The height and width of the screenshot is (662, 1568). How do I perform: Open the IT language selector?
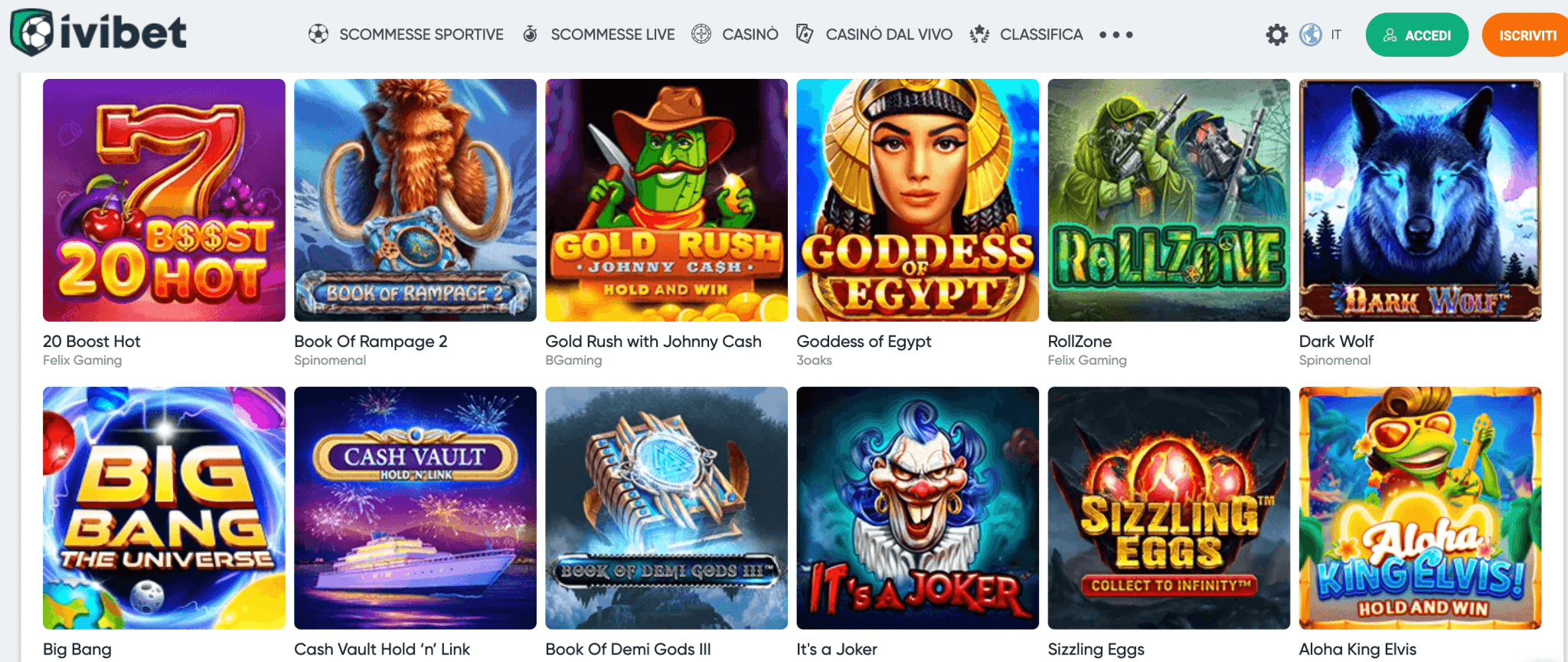tap(1336, 34)
